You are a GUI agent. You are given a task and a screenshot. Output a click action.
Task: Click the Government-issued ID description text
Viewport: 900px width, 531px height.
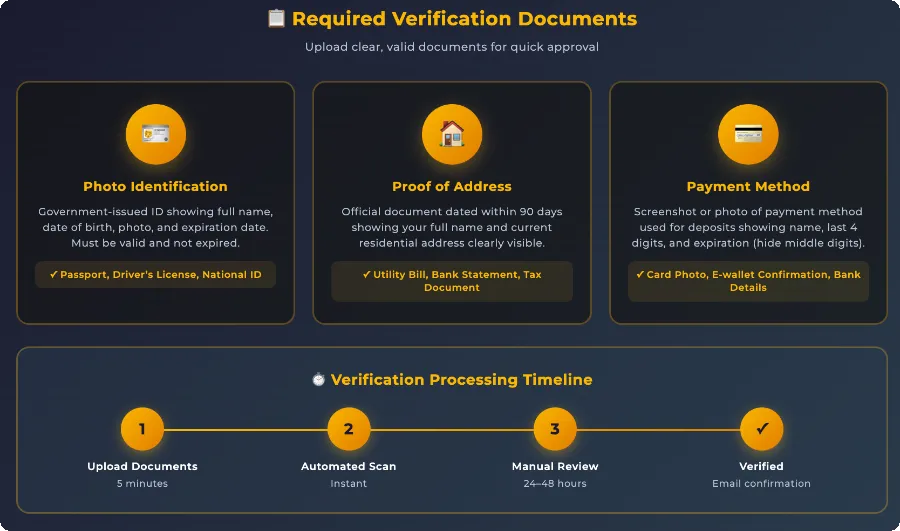tap(156, 227)
